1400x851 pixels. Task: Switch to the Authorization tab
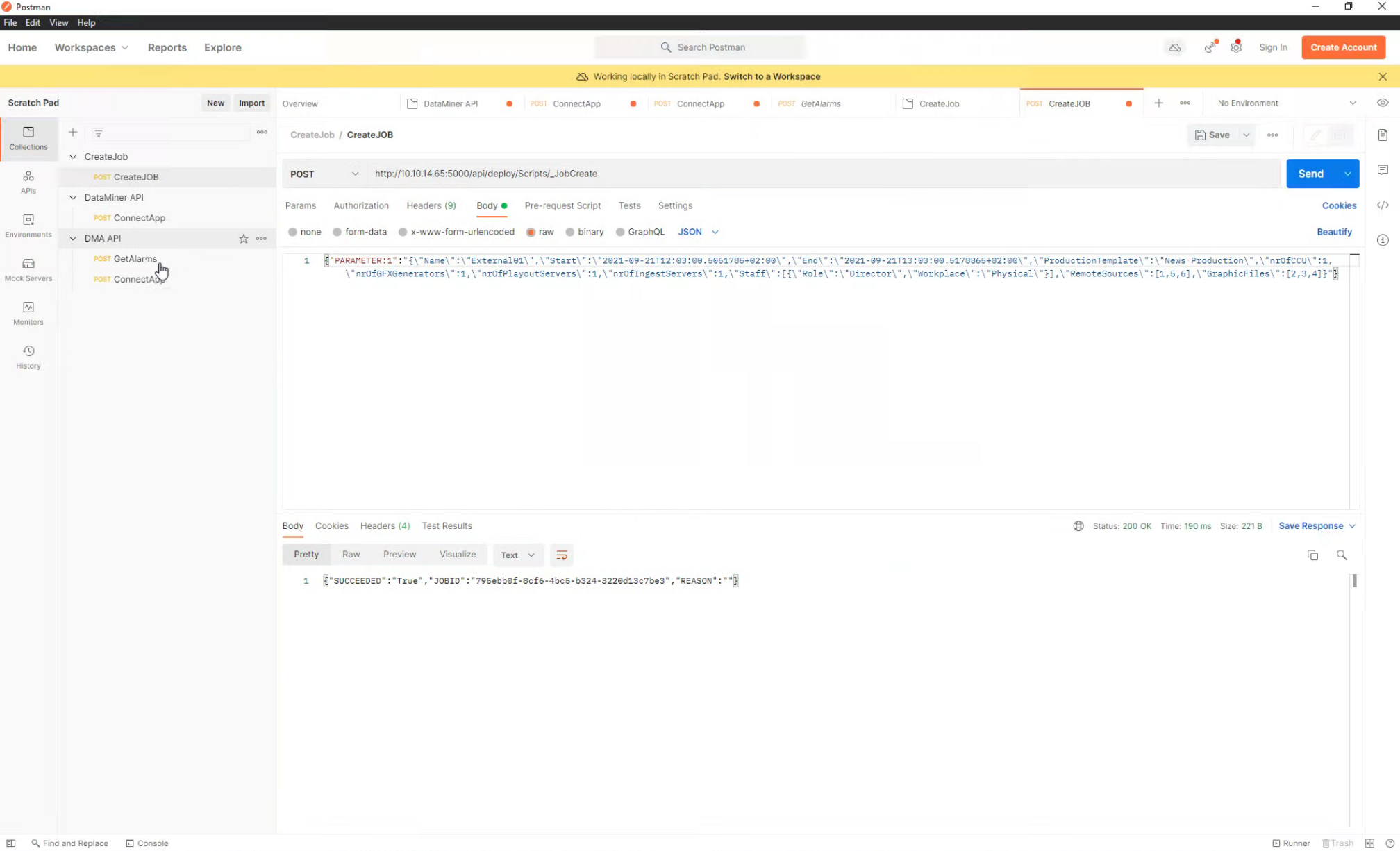pyautogui.click(x=361, y=205)
